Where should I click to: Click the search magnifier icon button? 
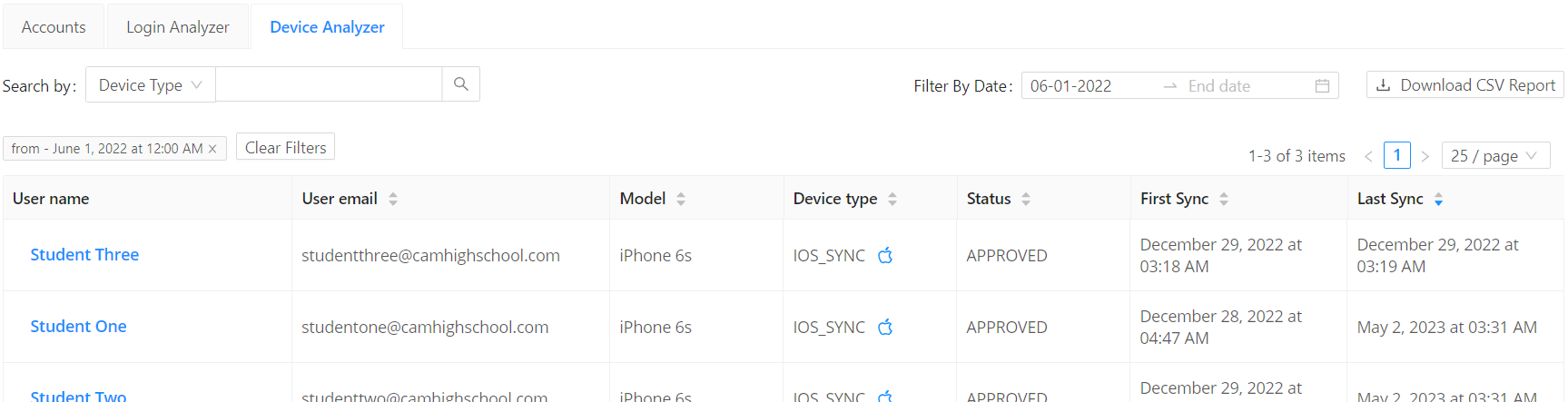(x=461, y=84)
